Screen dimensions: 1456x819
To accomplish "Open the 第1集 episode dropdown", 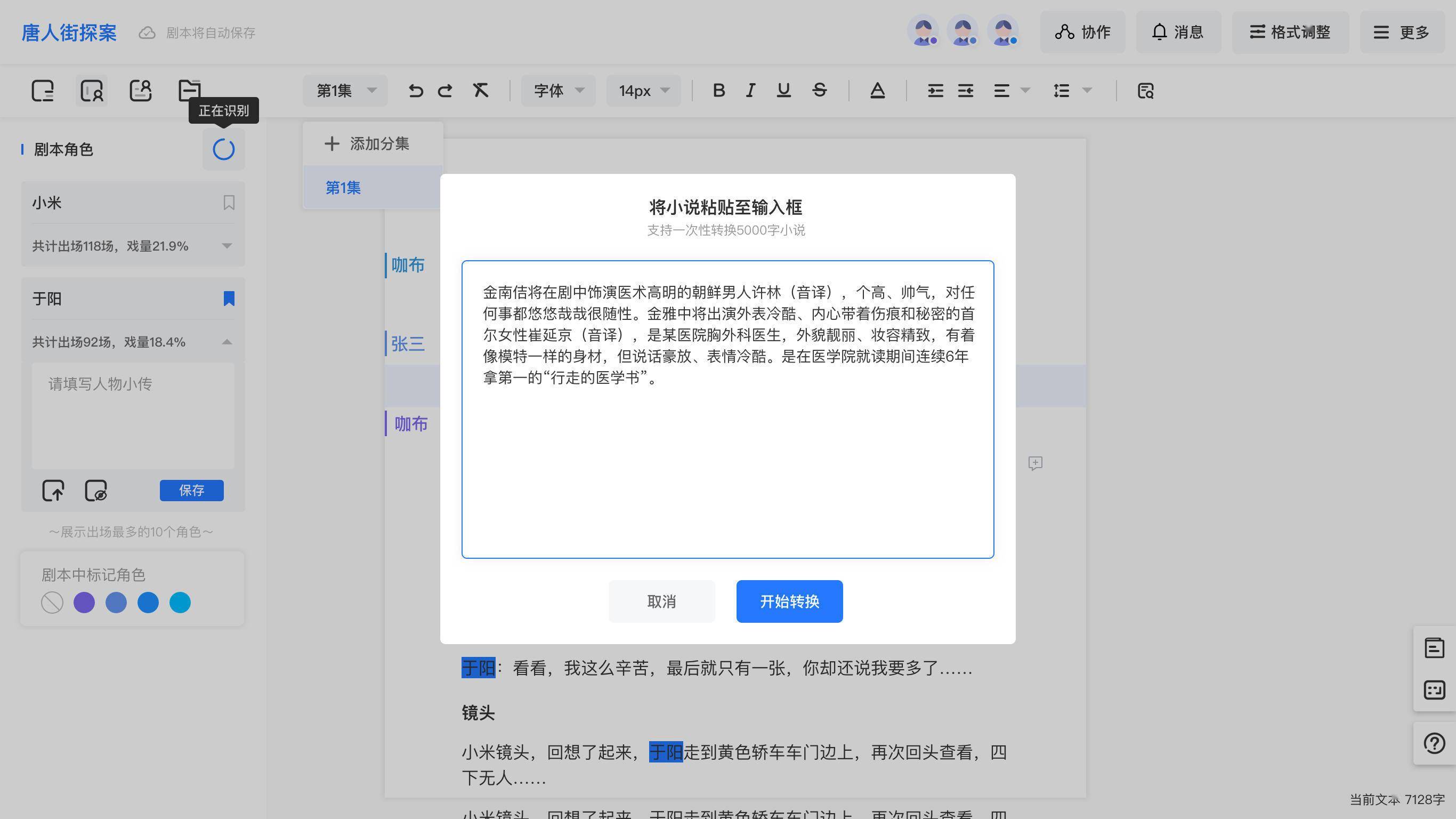I will click(x=345, y=91).
